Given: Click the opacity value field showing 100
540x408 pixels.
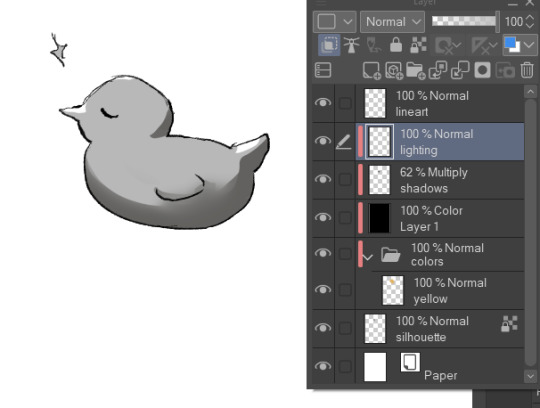Looking at the screenshot, I should click(x=513, y=22).
